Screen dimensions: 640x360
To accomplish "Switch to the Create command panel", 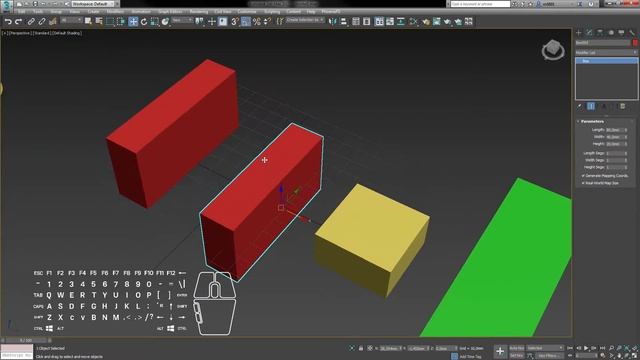I will (x=579, y=33).
